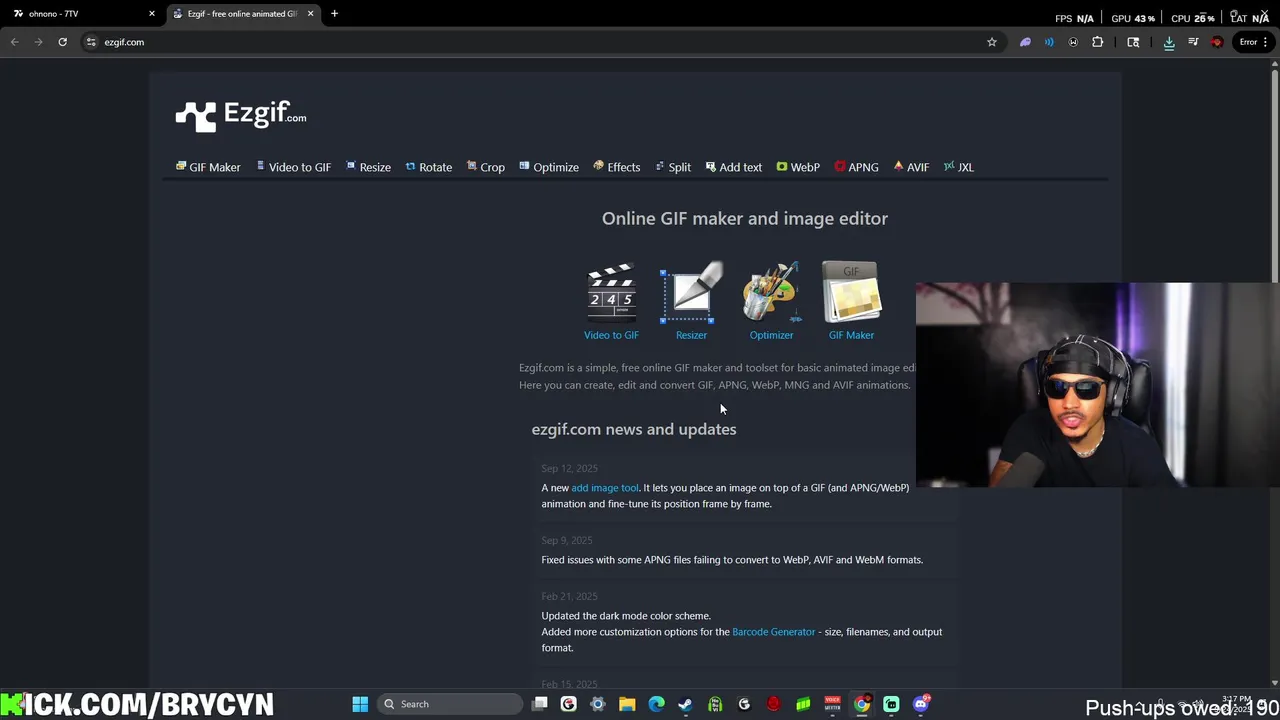Open the Windows Start menu
The height and width of the screenshot is (720, 1280).
(360, 704)
